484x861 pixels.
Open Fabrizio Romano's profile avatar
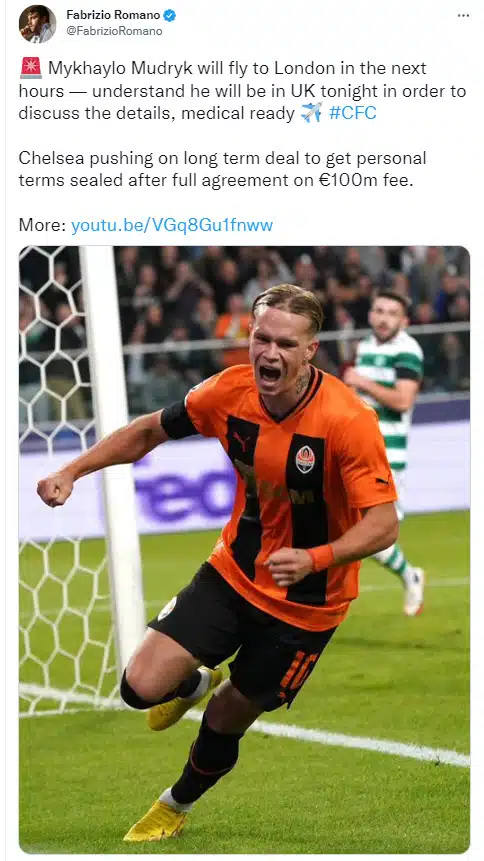[37, 24]
